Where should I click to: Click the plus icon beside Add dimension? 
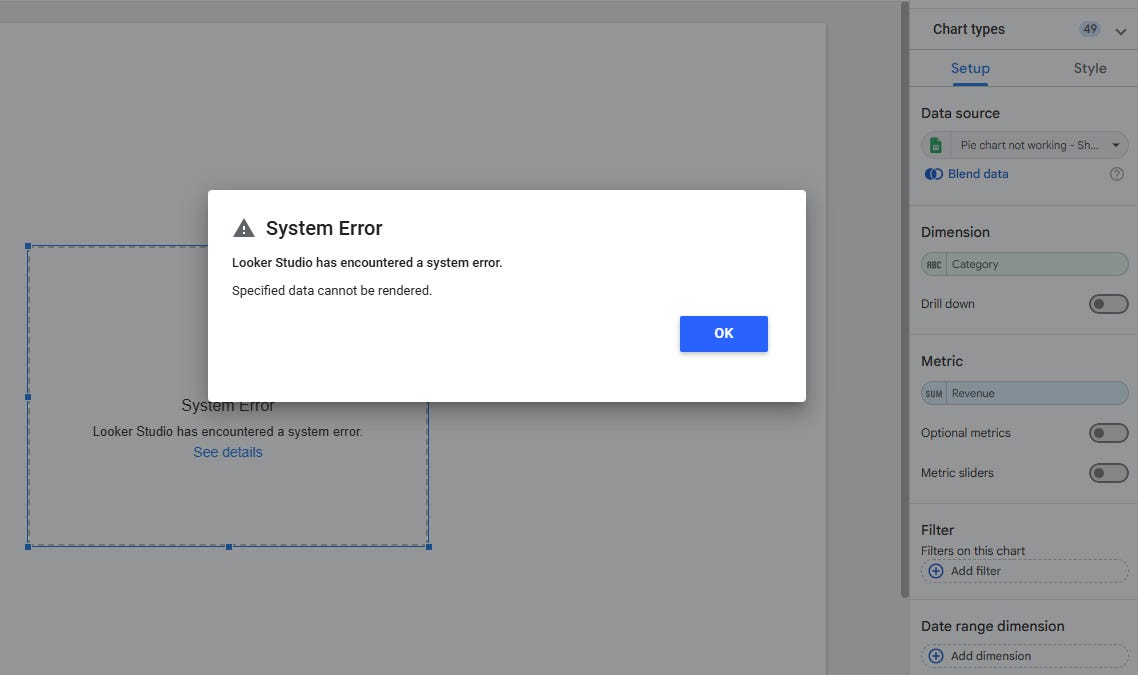click(936, 656)
